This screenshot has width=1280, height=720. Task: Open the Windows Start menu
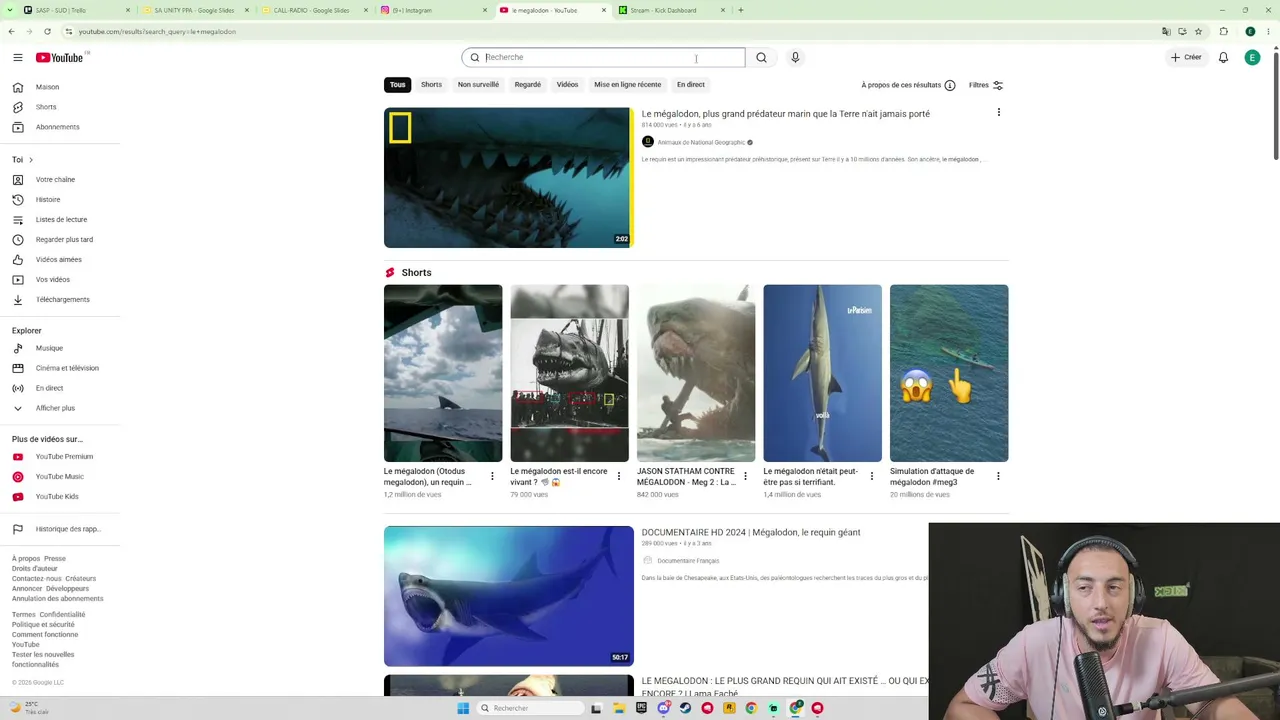pyautogui.click(x=463, y=708)
